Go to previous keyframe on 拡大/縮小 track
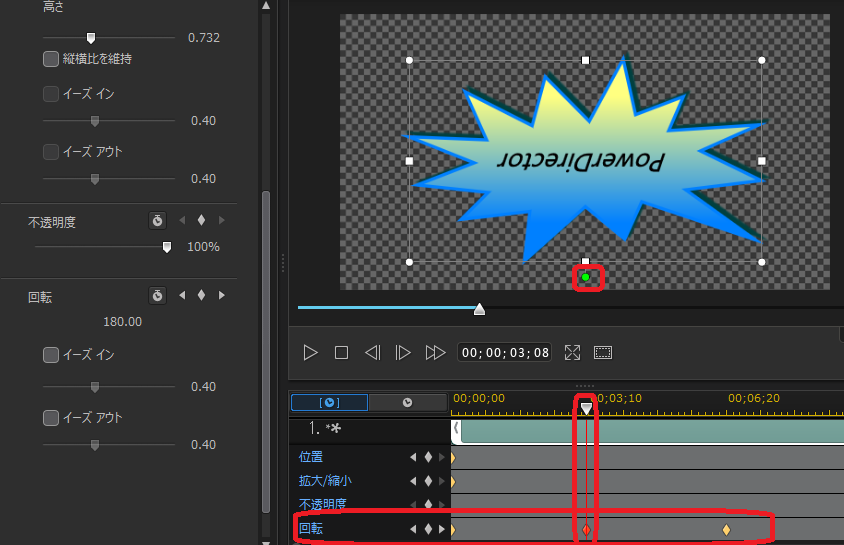Screen dimensions: 844x545 pos(413,481)
